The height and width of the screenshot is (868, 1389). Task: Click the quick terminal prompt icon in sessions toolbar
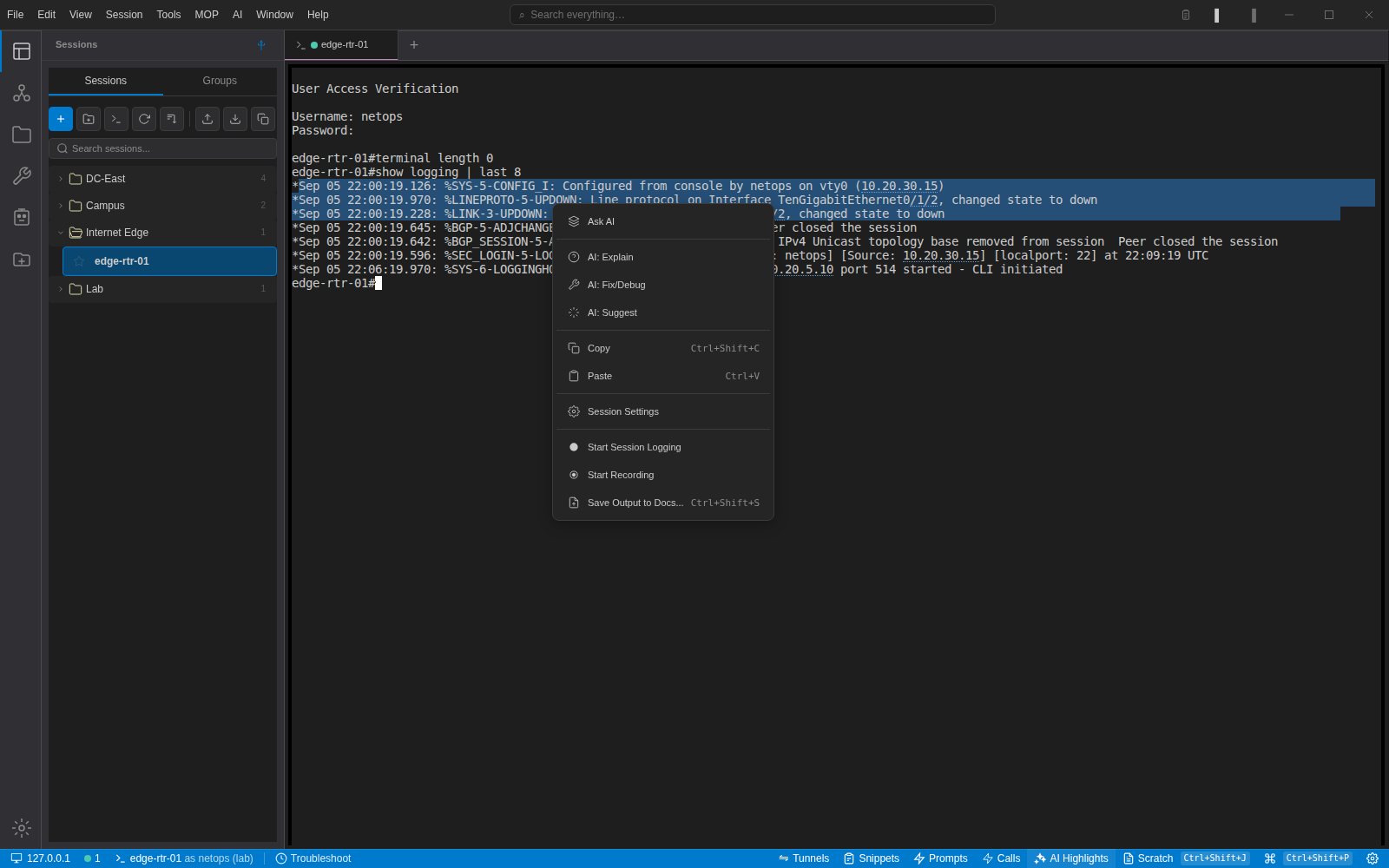click(116, 119)
